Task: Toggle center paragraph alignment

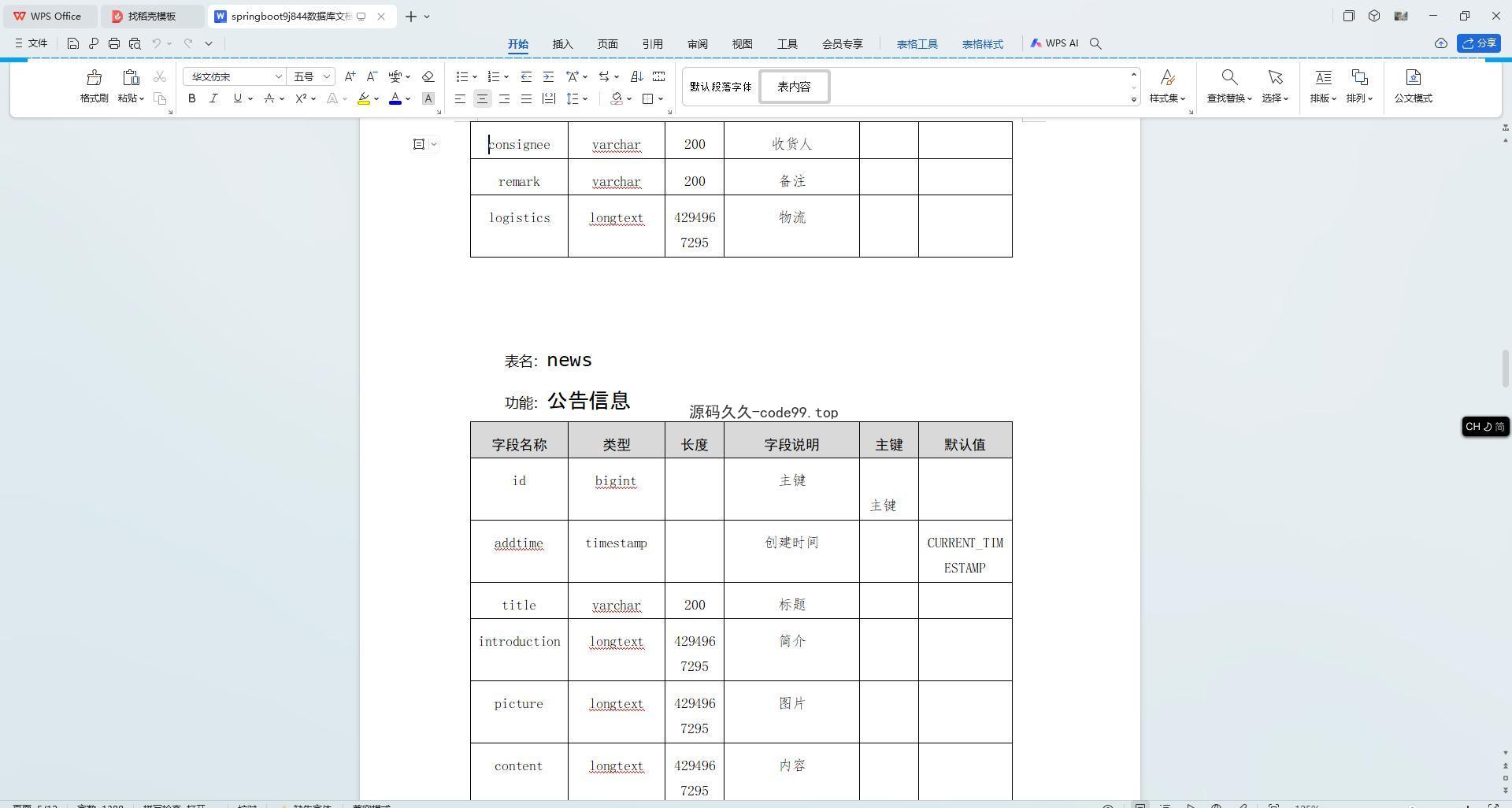Action: click(x=482, y=98)
